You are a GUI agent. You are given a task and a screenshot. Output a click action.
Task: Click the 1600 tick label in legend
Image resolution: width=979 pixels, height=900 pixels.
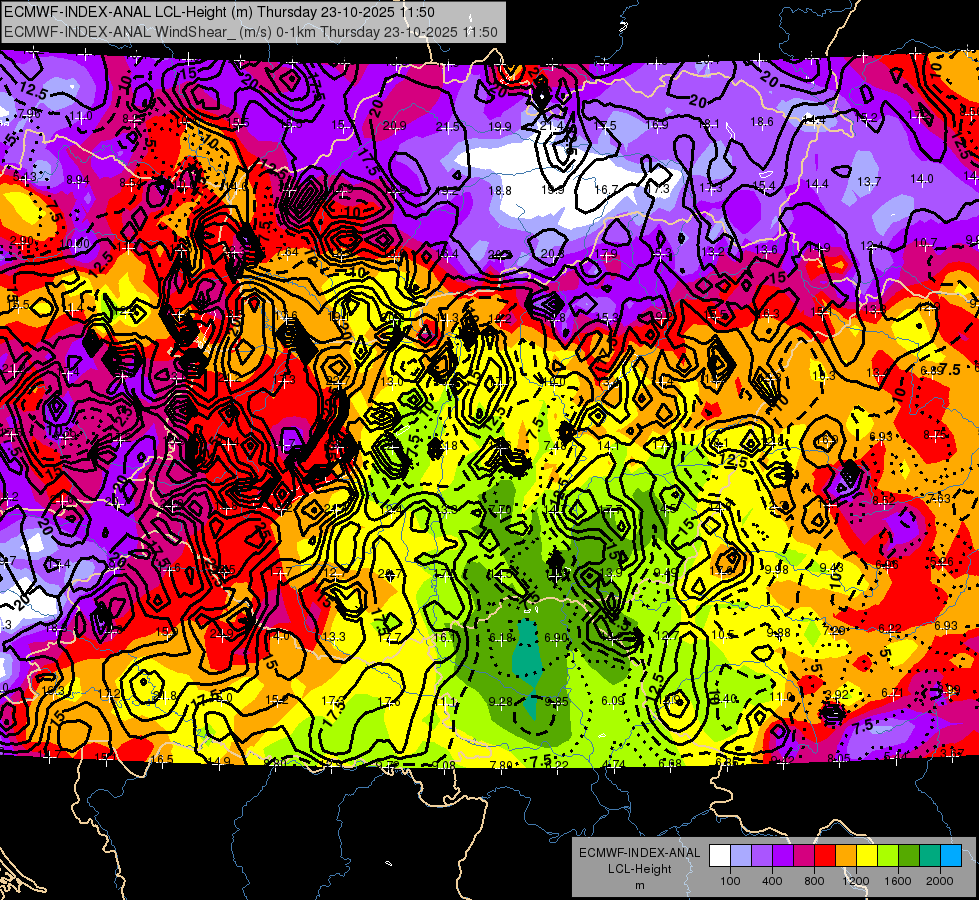(898, 881)
